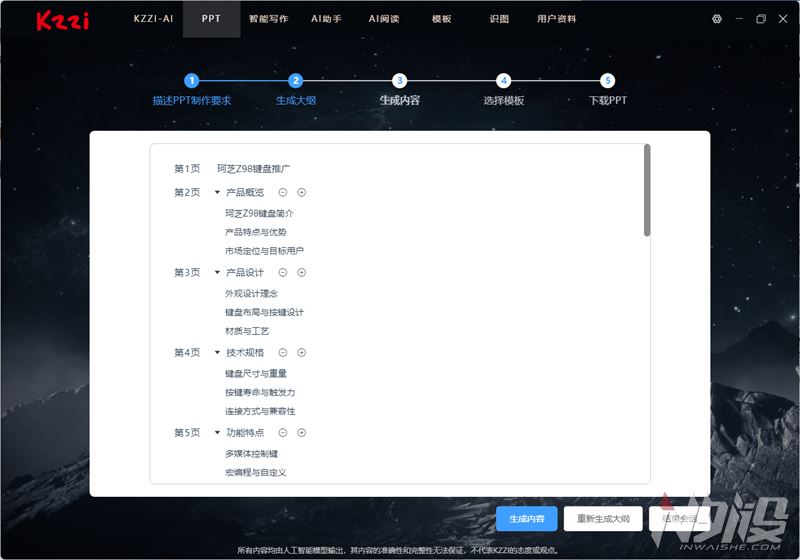Screen dimensions: 800x560
Task: Go to step 2 circle 生成大纲
Action: point(295,81)
